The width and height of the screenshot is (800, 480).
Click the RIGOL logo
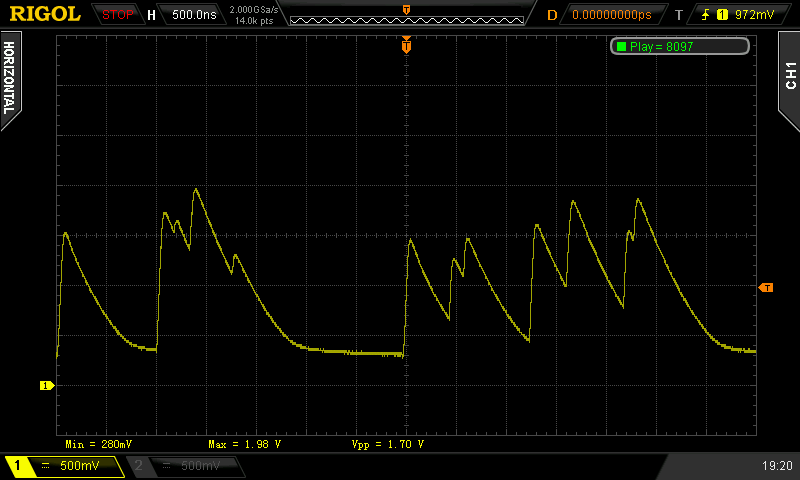45,14
